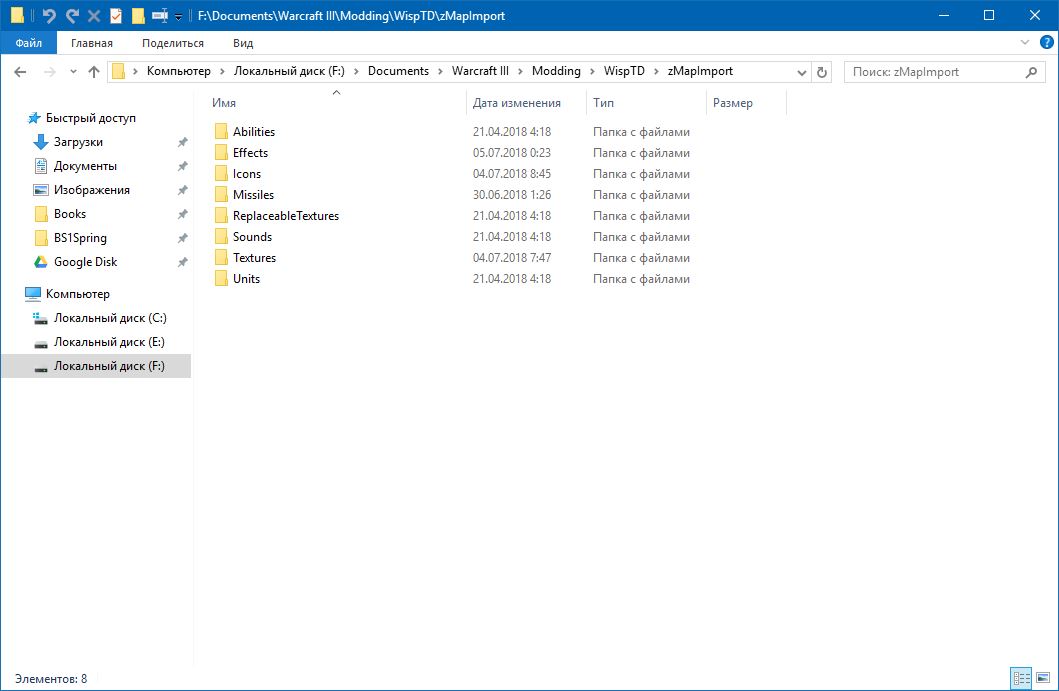Click the Локальный диск (C:) drive icon
The width and height of the screenshot is (1059, 691).
point(41,318)
